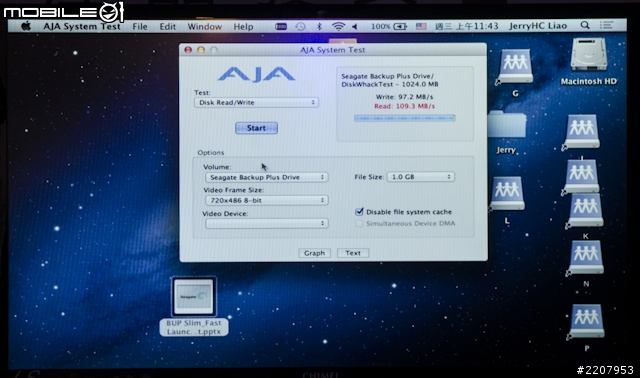Open the Wi-Fi status menu

(x=338, y=27)
